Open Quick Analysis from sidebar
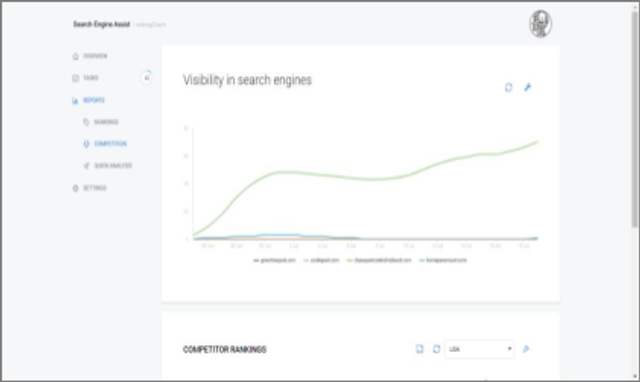 113,166
